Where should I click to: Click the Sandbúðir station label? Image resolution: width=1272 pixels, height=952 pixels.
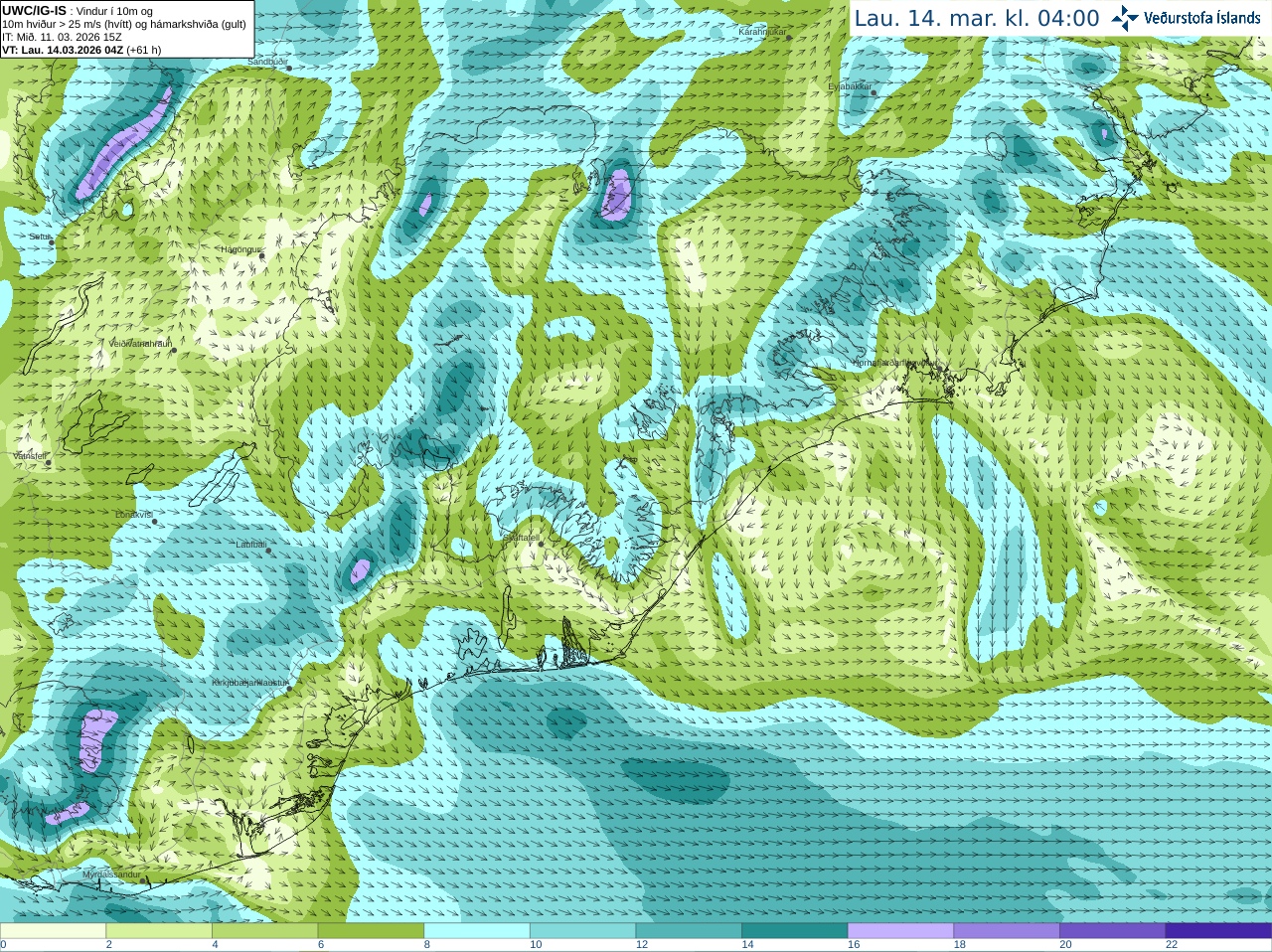[267, 62]
